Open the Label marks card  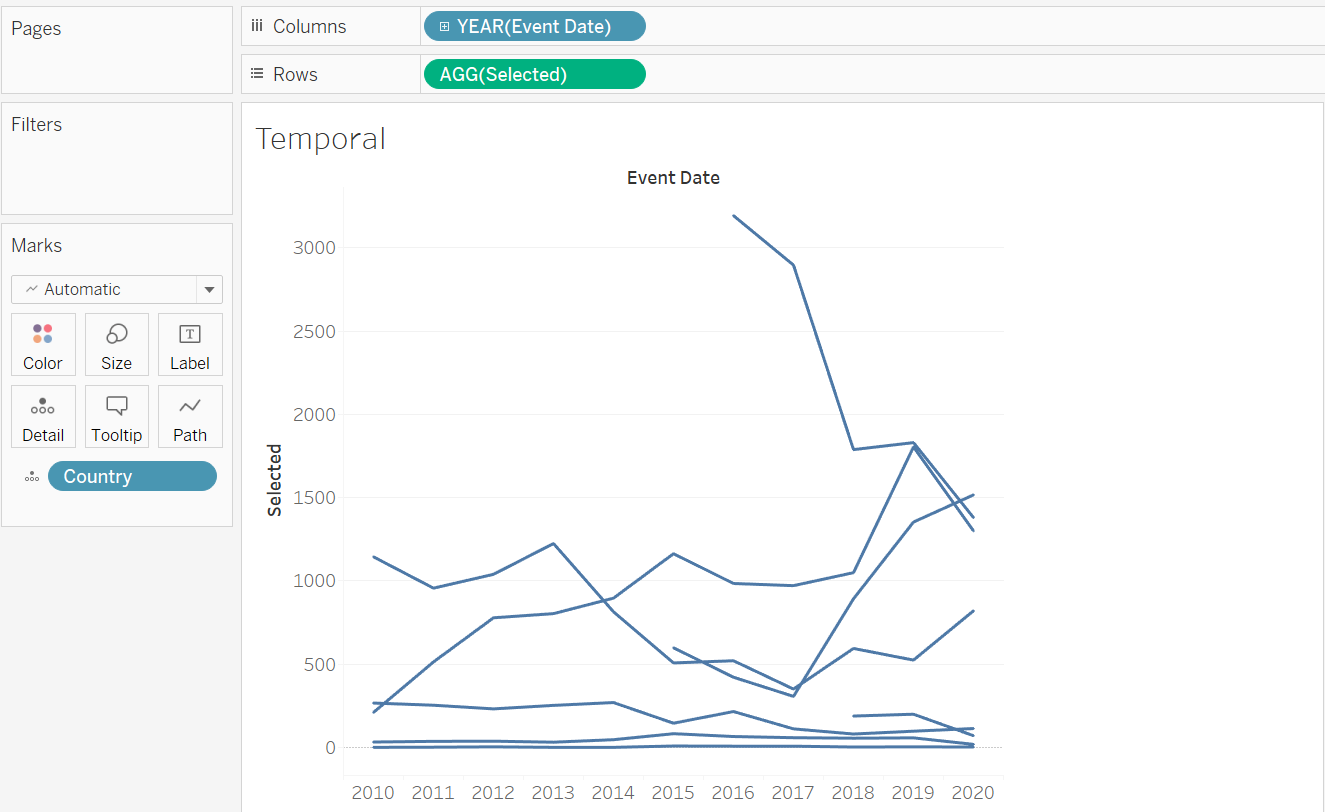pyautogui.click(x=190, y=345)
